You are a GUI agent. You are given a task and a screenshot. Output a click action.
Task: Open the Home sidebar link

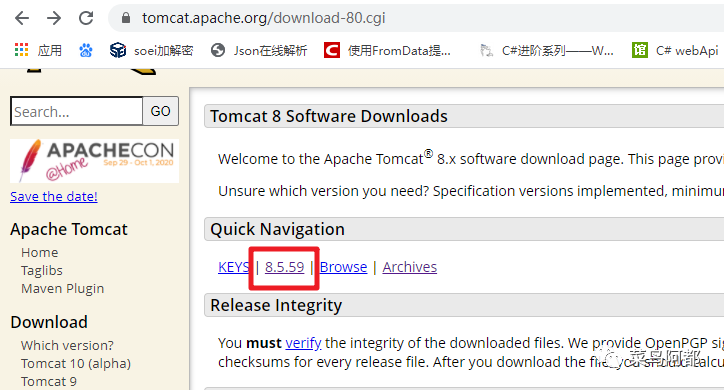click(40, 252)
